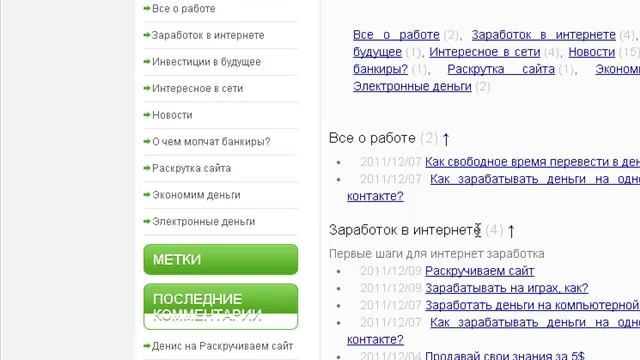Open sidebar category Новости
Screen dimensions: 640x360
click(x=172, y=115)
